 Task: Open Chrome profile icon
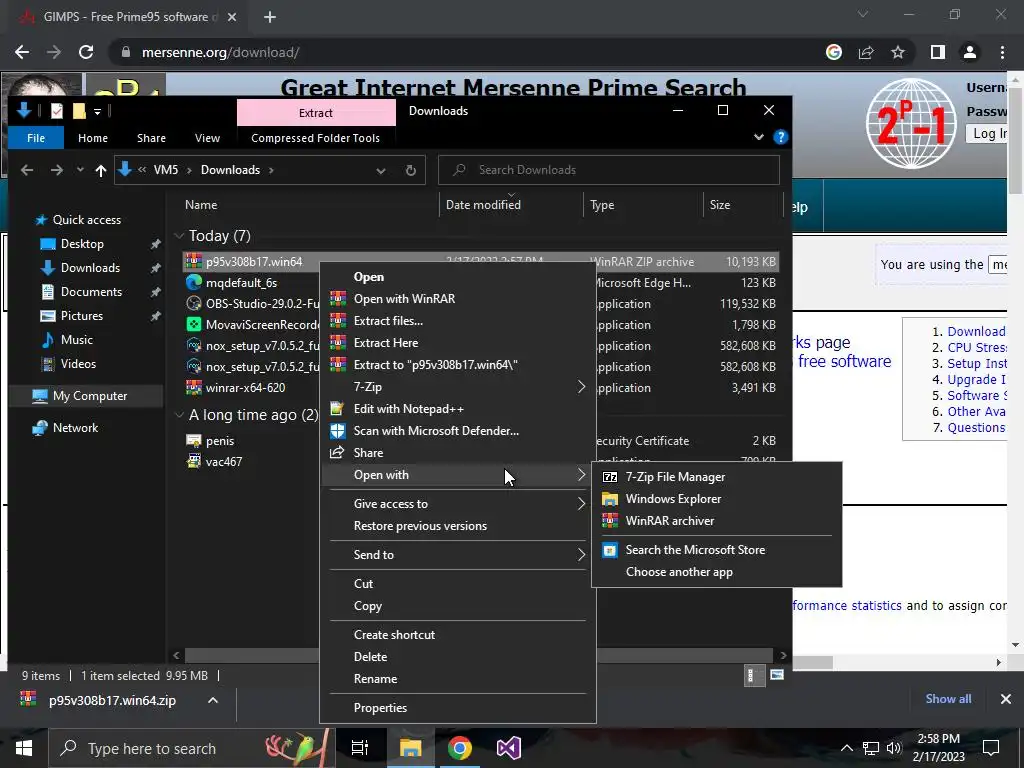[x=970, y=52]
